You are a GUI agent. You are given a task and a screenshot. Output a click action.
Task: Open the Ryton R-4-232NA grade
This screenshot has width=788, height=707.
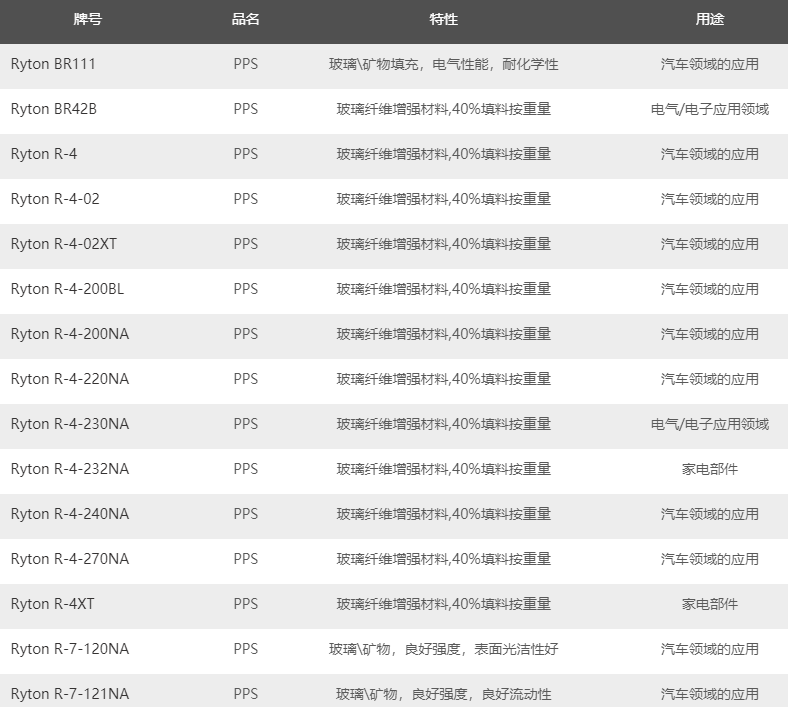[69, 469]
